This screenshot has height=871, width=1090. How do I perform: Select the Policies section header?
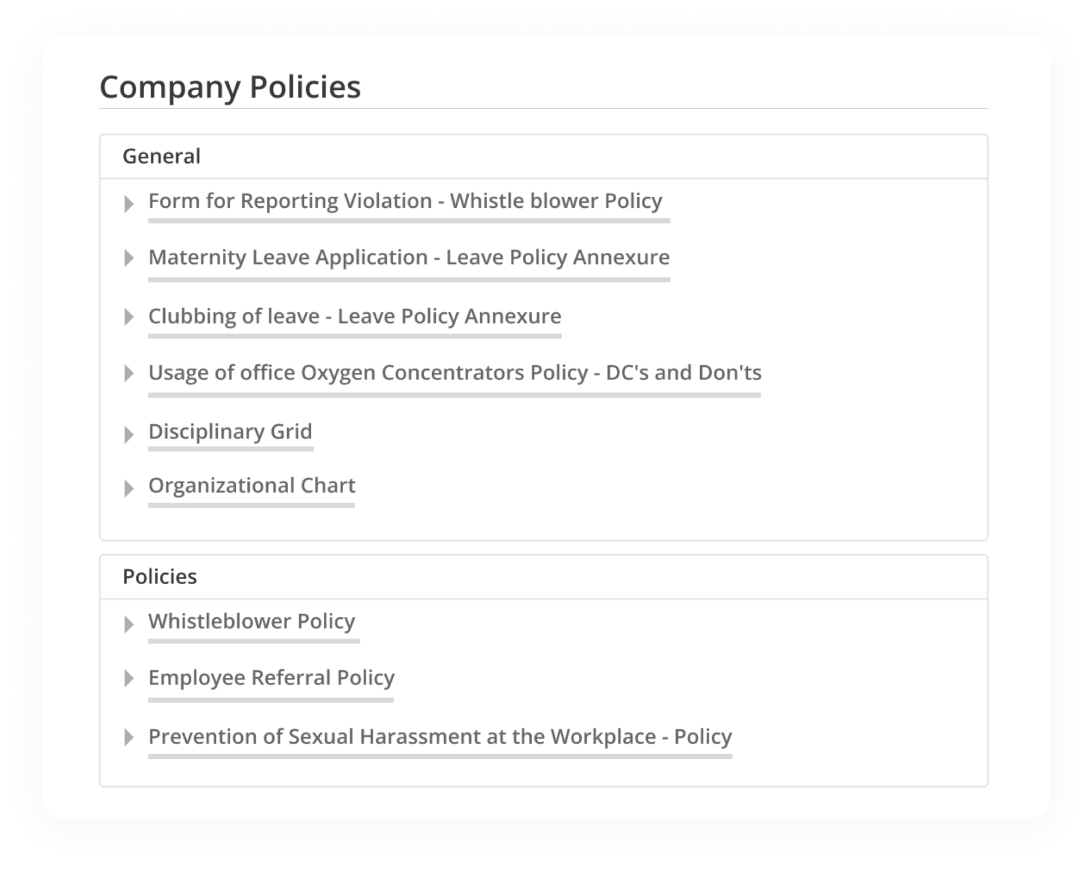click(x=544, y=577)
